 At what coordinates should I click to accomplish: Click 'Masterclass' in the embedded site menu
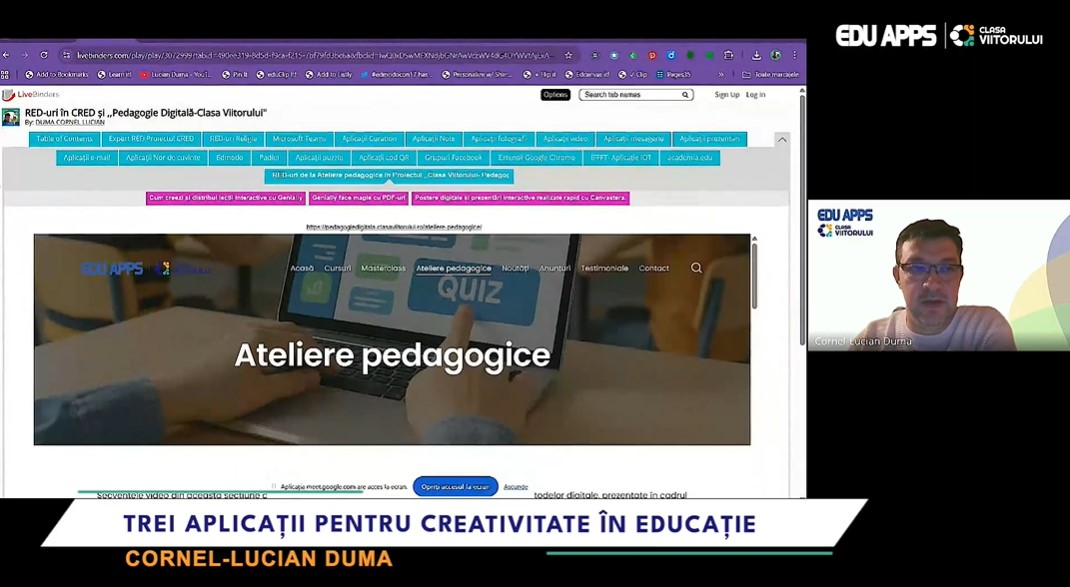click(384, 268)
